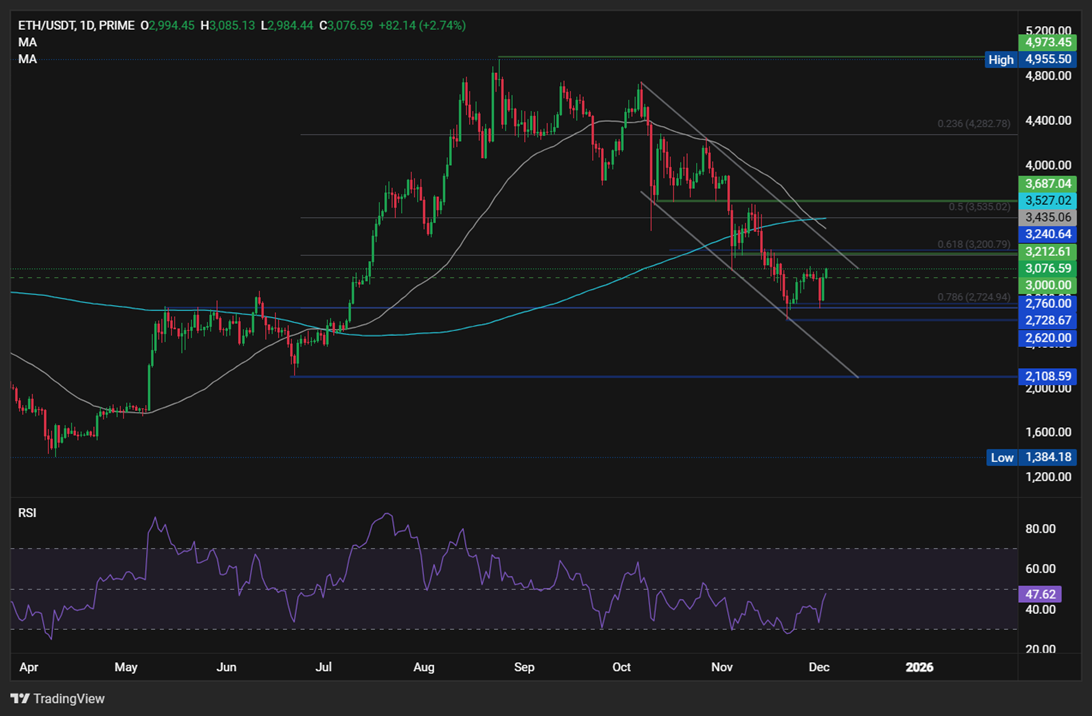Select the RSI pane title
The height and width of the screenshot is (716, 1092).
click(25, 512)
